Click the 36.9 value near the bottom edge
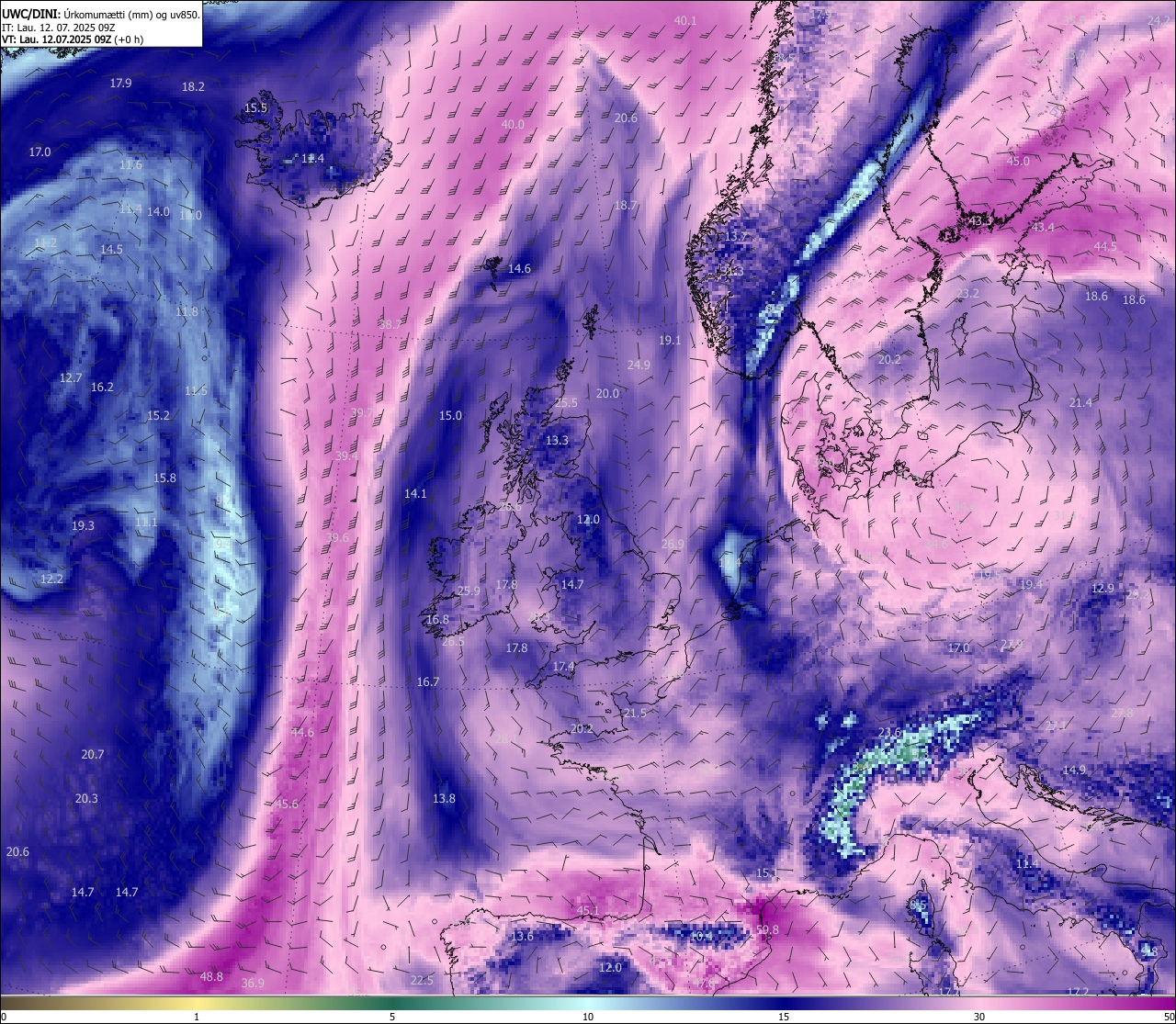1176x1024 pixels. (x=253, y=983)
